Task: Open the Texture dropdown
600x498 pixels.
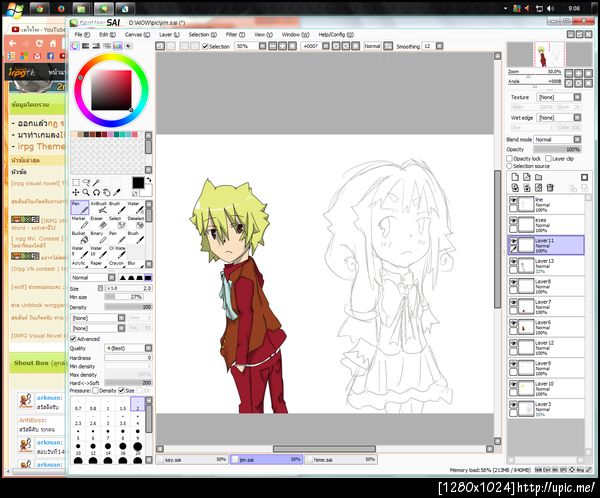Action: pos(577,97)
